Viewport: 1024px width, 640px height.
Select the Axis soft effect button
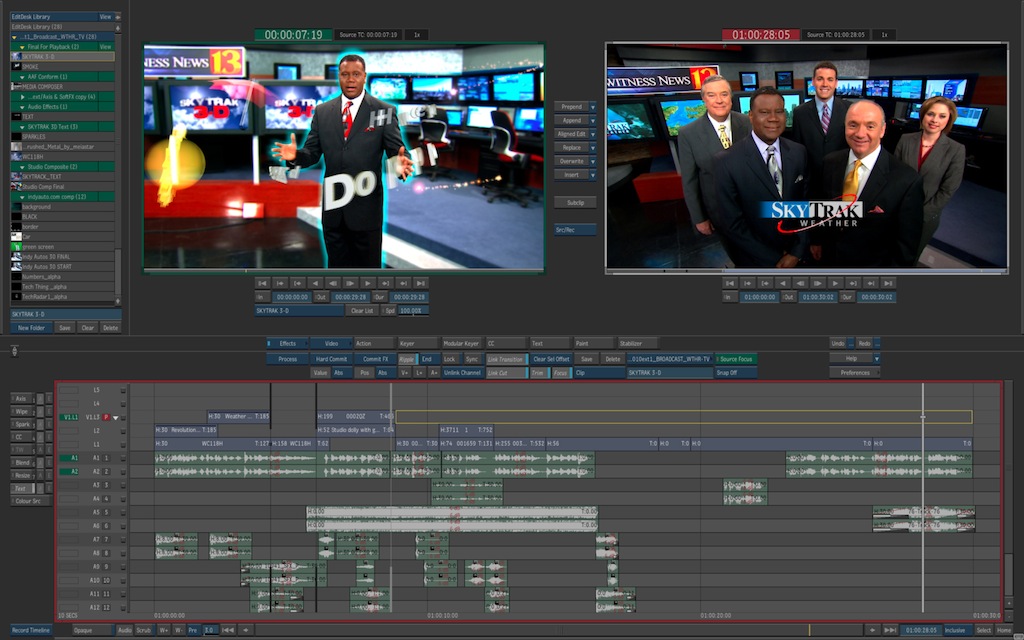(22, 398)
